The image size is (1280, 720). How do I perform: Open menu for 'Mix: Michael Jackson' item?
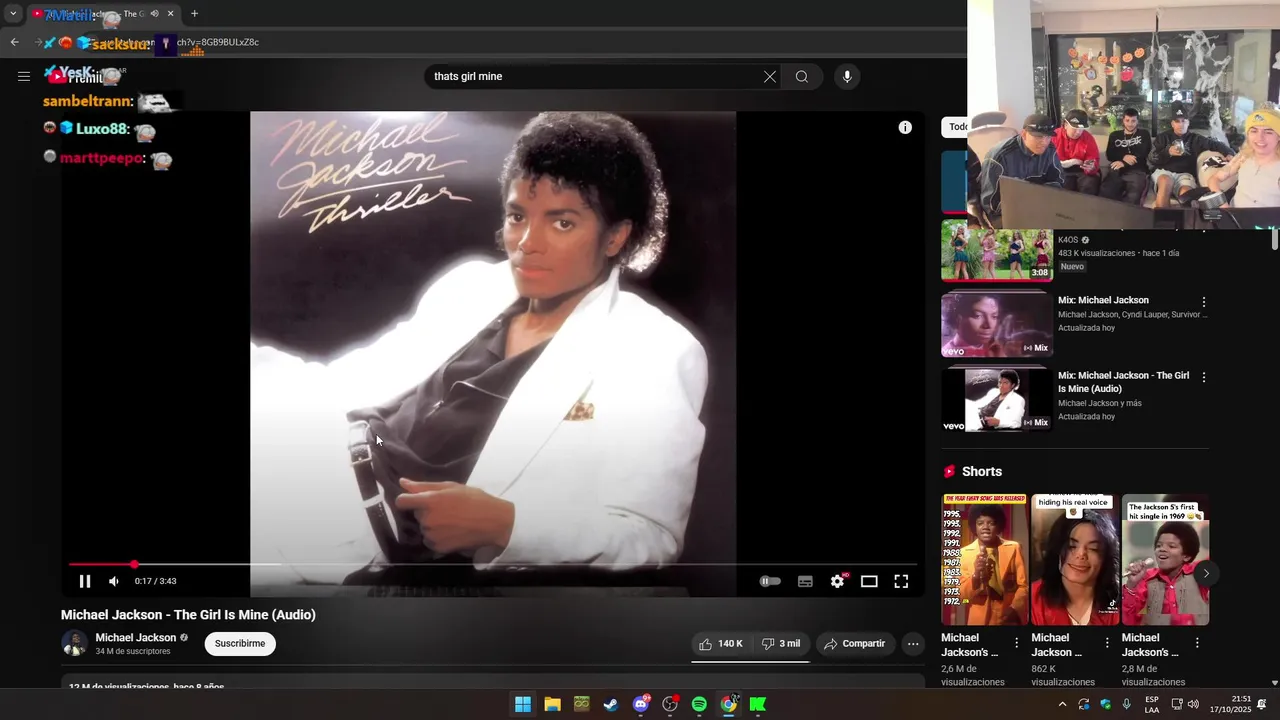click(x=1204, y=302)
